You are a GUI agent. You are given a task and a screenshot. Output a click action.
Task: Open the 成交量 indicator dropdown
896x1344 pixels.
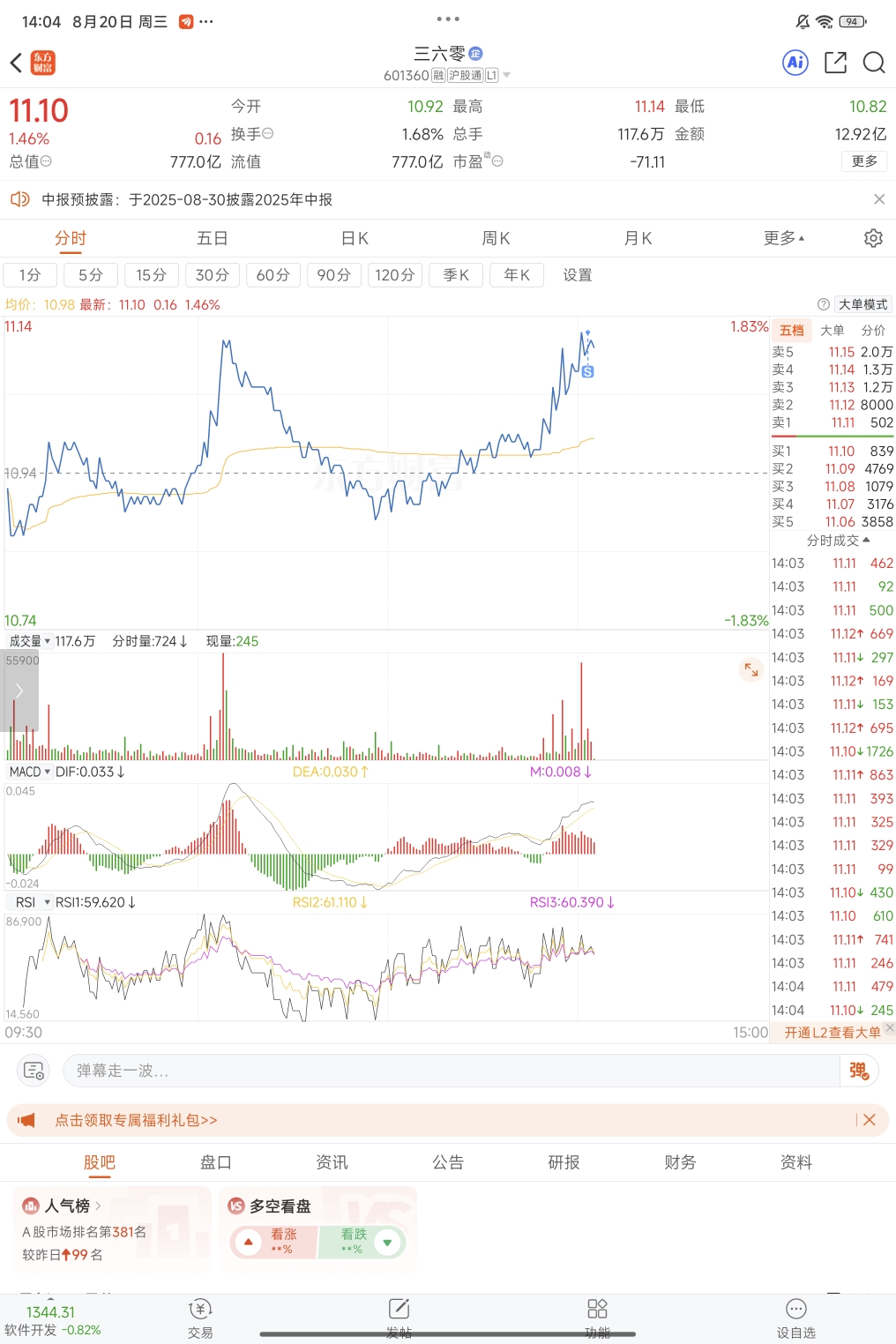30,641
